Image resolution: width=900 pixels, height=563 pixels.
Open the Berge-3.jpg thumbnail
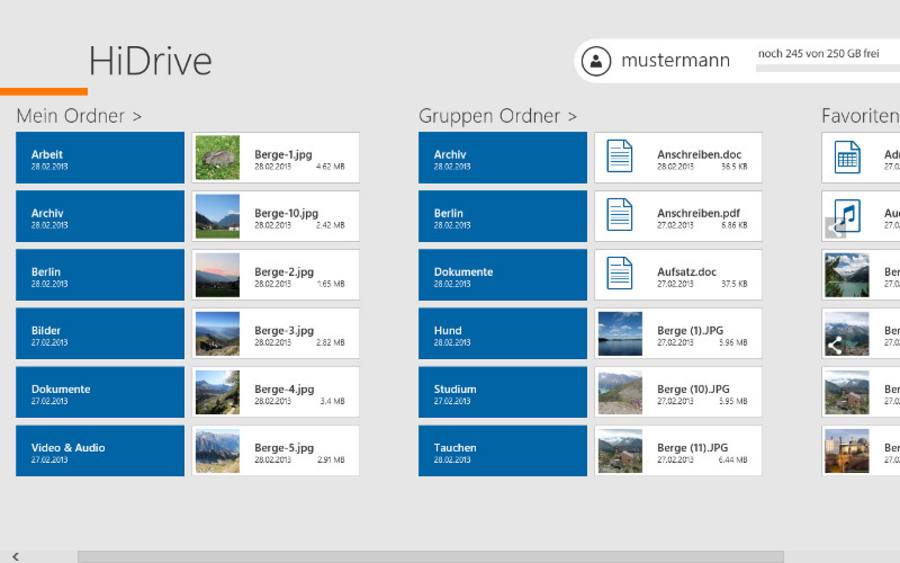pos(218,333)
